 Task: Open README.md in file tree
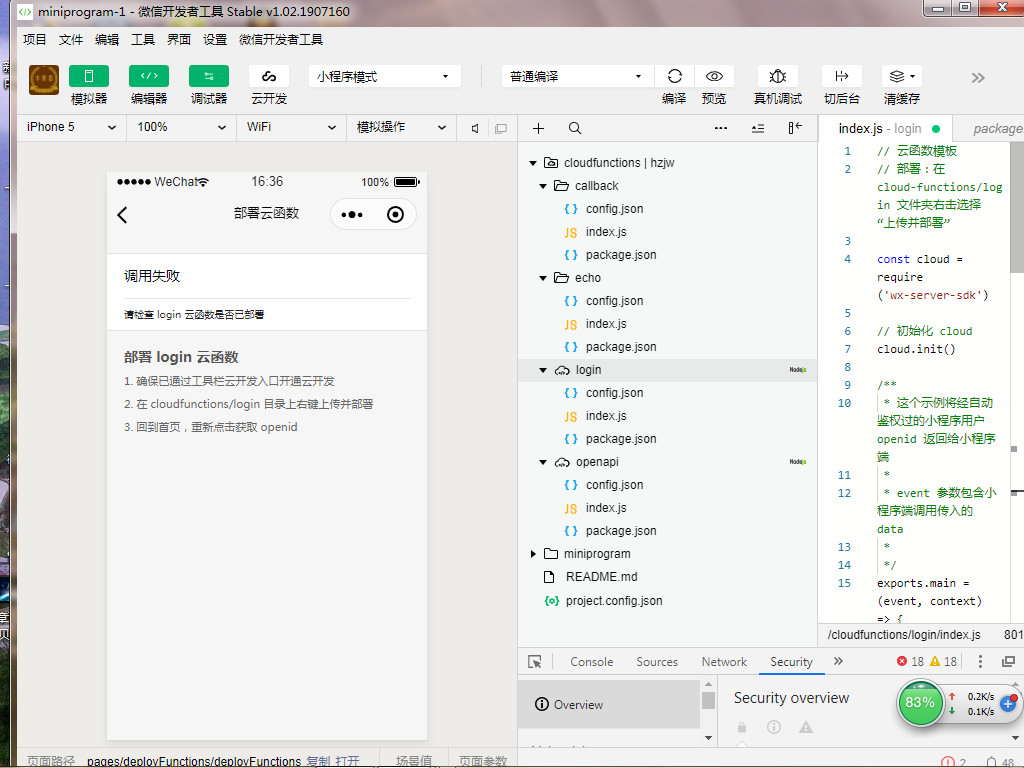click(x=600, y=577)
